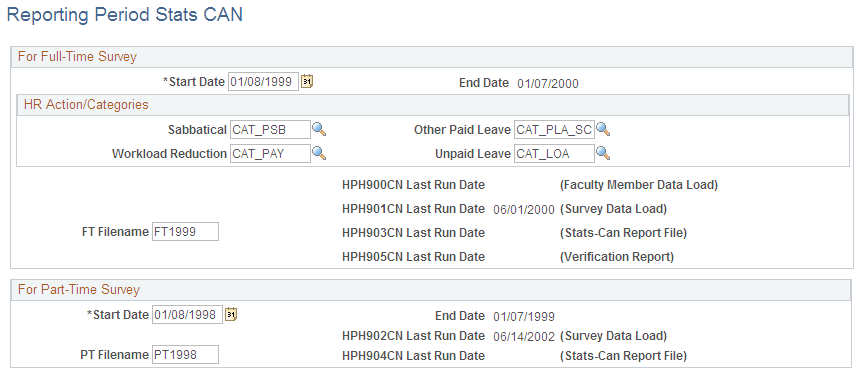Click the HPH903CN Last Run Date label
The image size is (861, 376).
click(413, 233)
